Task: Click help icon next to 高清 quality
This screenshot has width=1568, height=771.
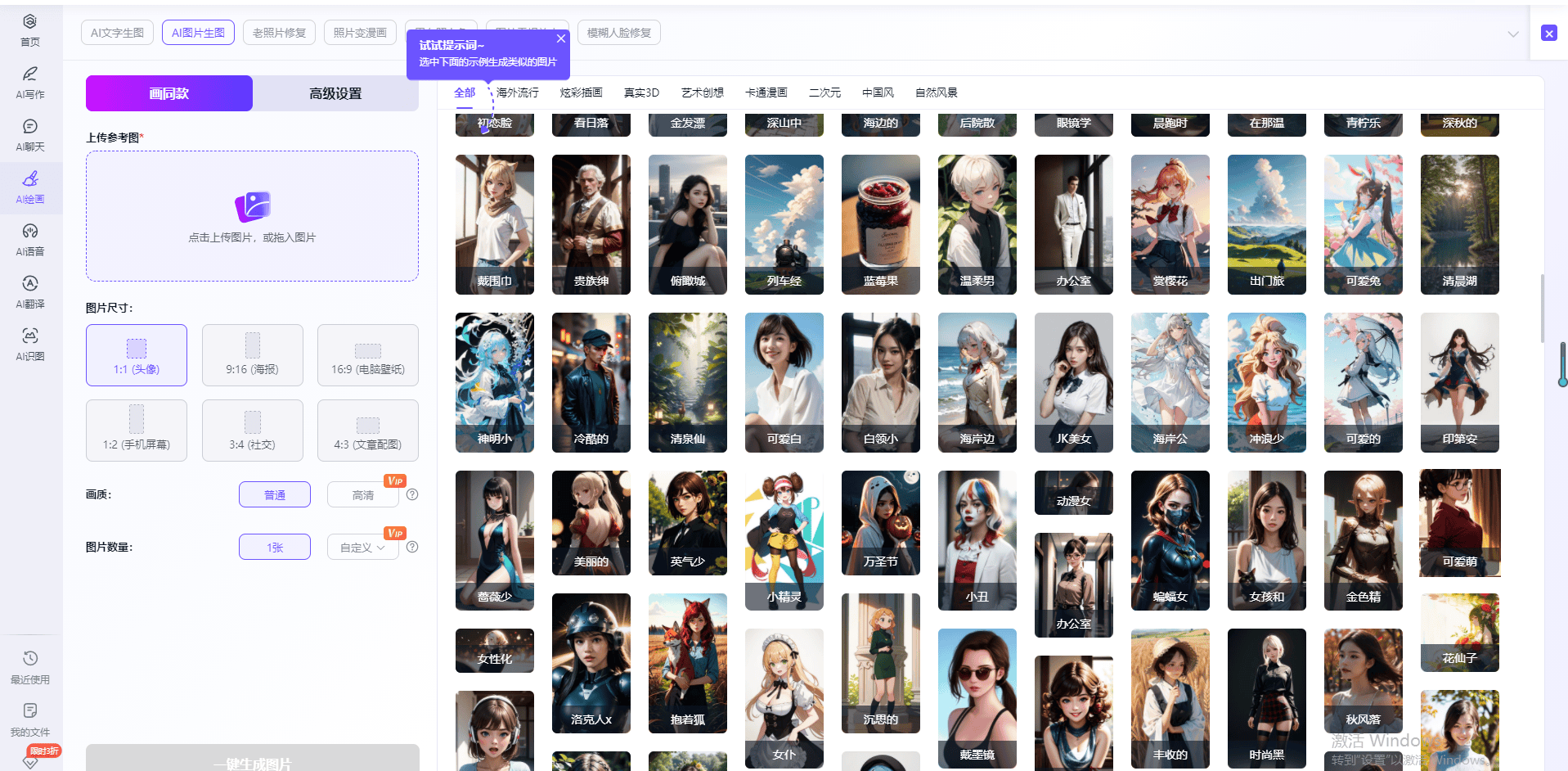Action: (x=412, y=494)
